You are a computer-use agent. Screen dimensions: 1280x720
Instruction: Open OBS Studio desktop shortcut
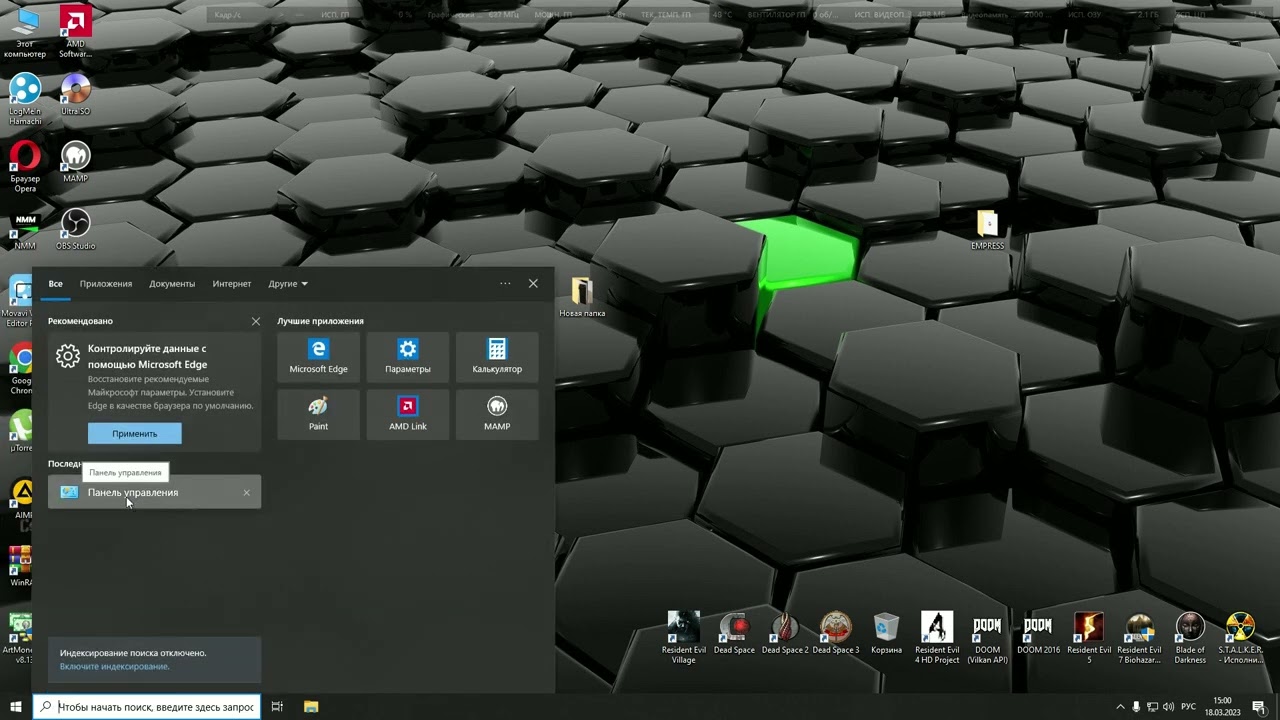click(x=75, y=230)
